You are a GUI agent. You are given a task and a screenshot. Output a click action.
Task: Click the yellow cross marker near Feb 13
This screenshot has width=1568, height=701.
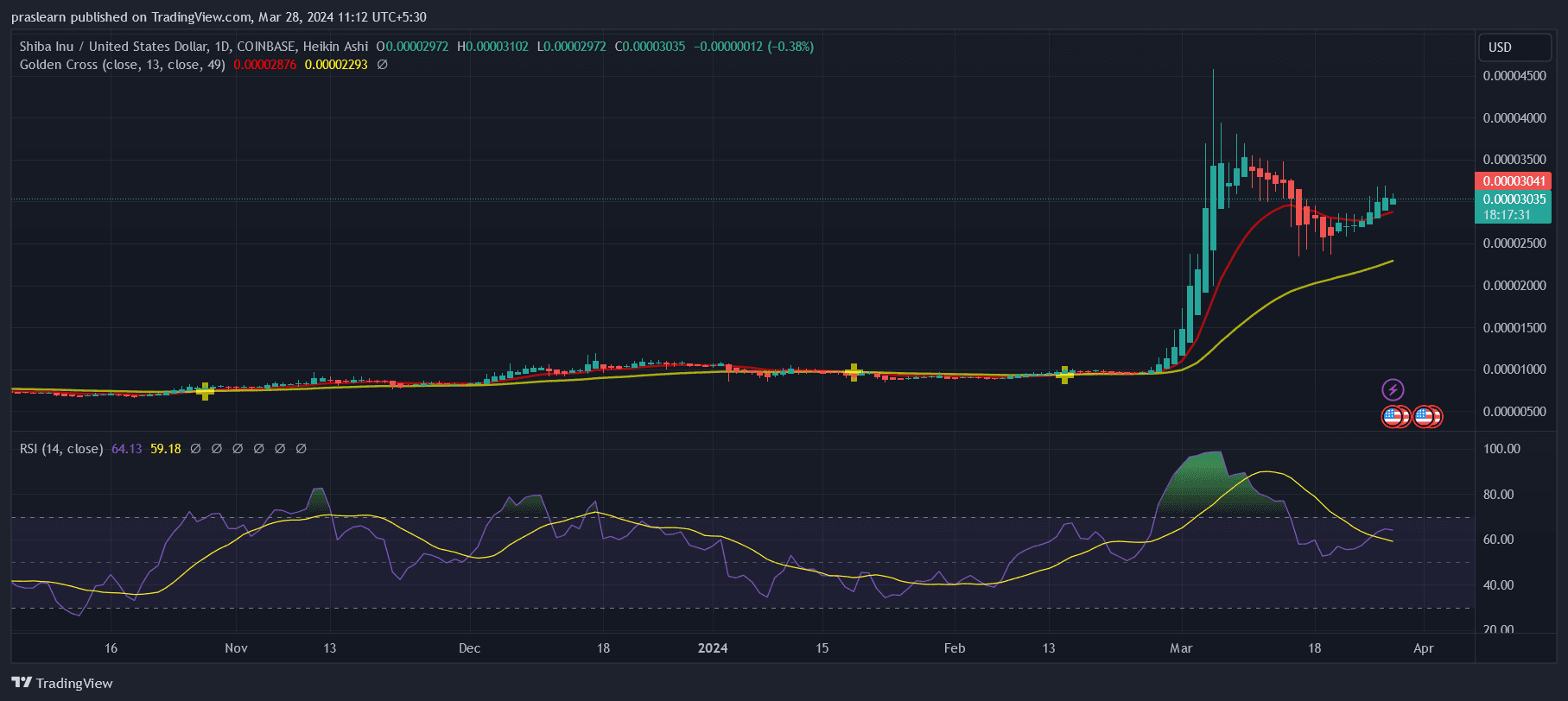(x=1064, y=374)
